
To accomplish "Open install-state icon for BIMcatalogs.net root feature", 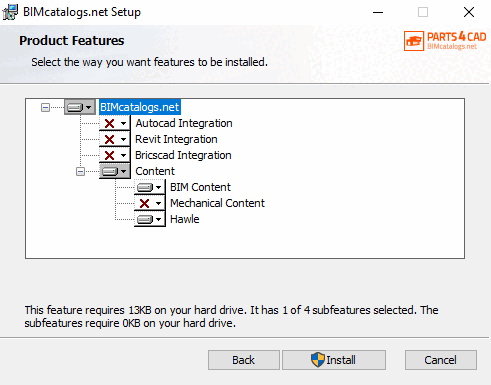I will point(80,107).
